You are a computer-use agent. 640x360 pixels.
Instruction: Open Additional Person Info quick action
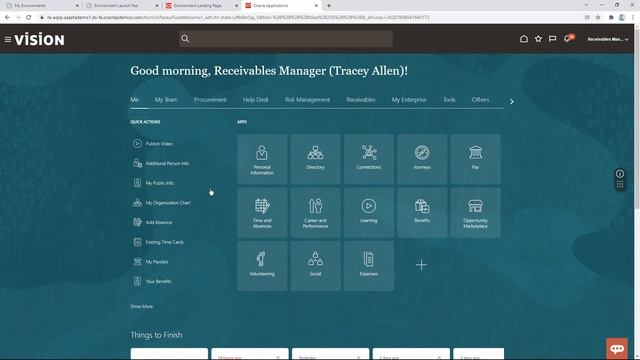(161, 163)
